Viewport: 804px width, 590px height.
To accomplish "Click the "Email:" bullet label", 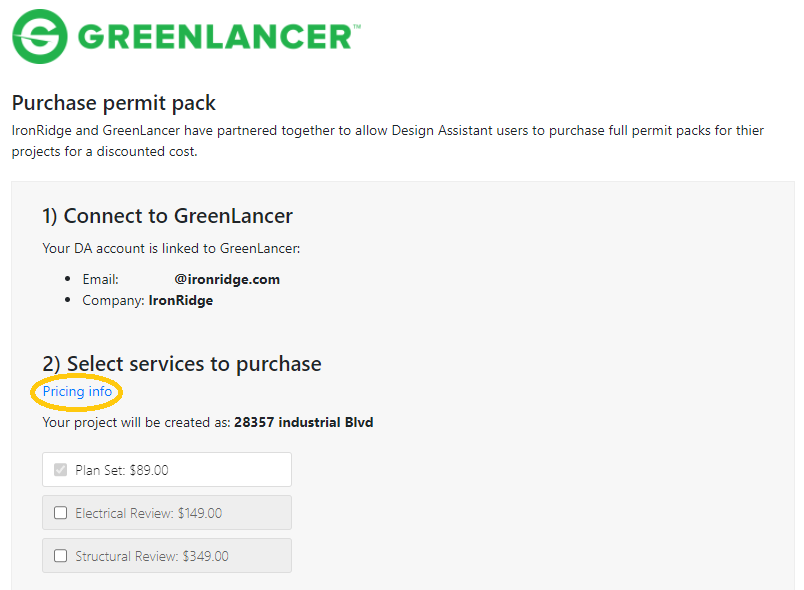I will [x=101, y=280].
